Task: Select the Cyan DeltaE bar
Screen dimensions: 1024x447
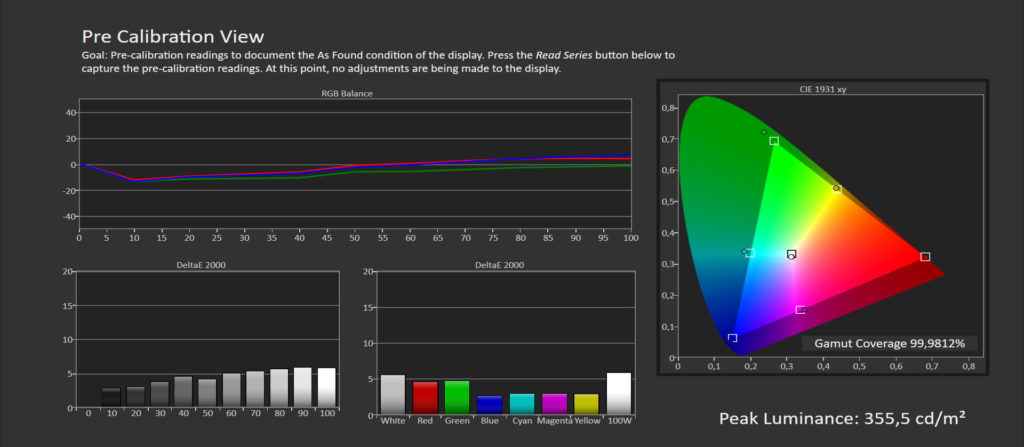Action: click(x=522, y=403)
